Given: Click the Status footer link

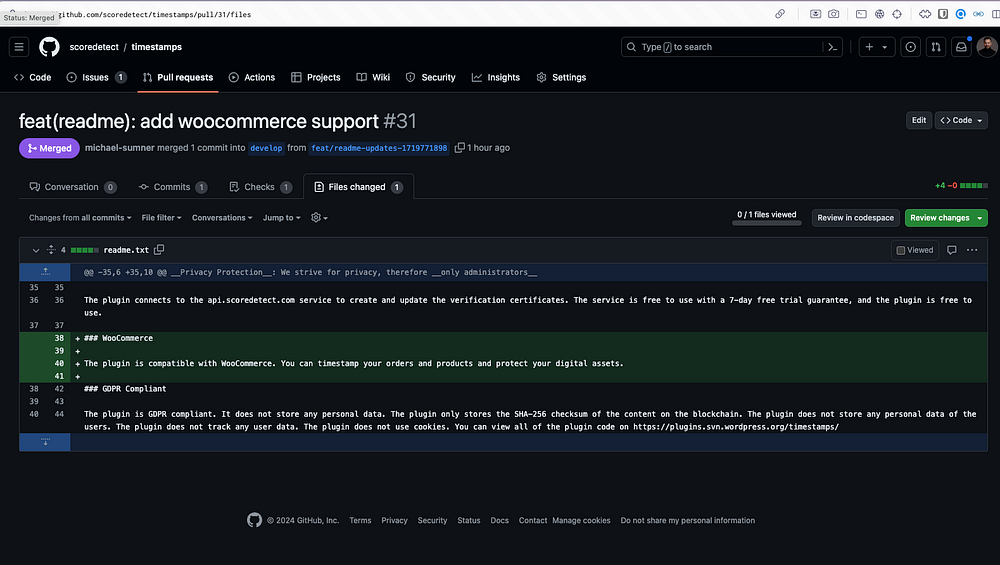Looking at the screenshot, I should click(x=469, y=520).
